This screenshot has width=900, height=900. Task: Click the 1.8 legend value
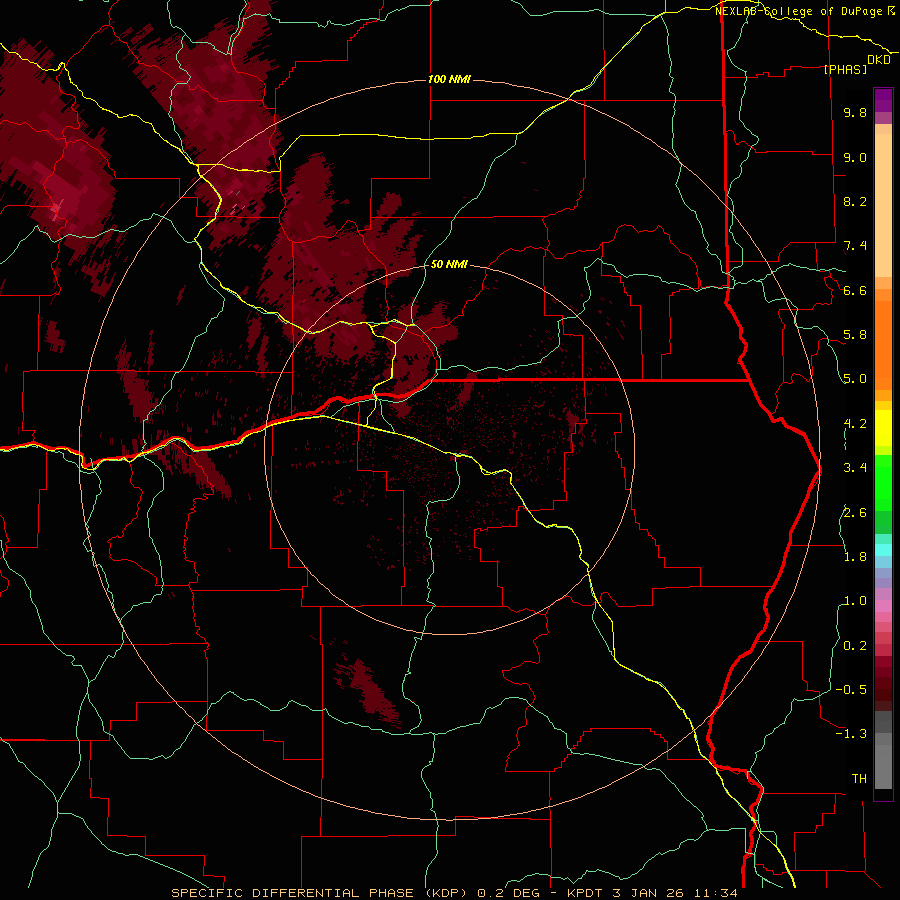(x=855, y=557)
